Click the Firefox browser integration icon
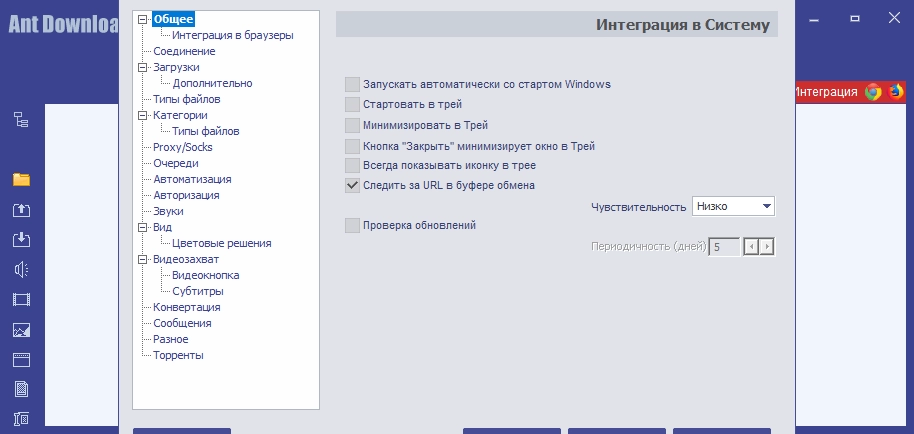 pos(895,92)
